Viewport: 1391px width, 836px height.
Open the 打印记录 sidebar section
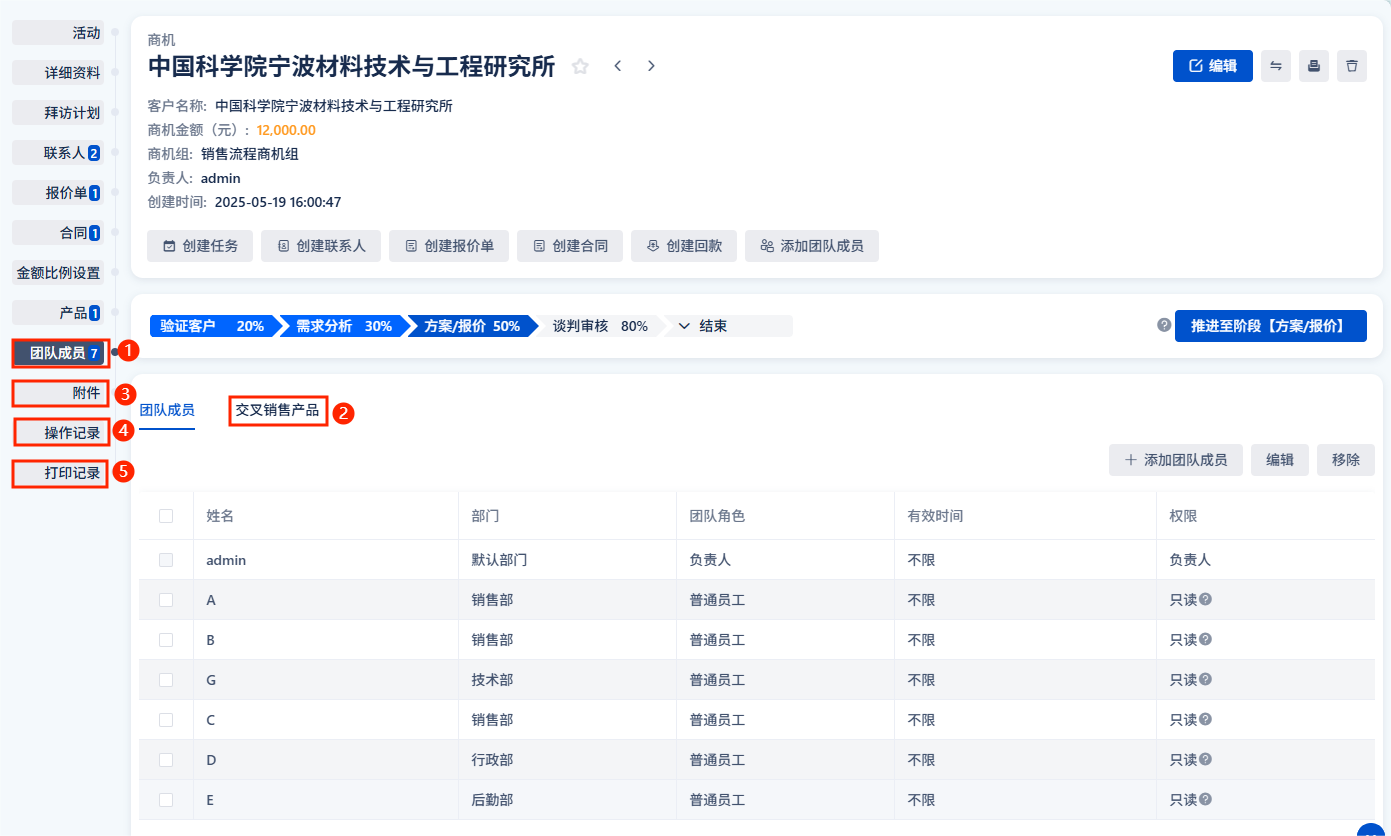[60, 473]
